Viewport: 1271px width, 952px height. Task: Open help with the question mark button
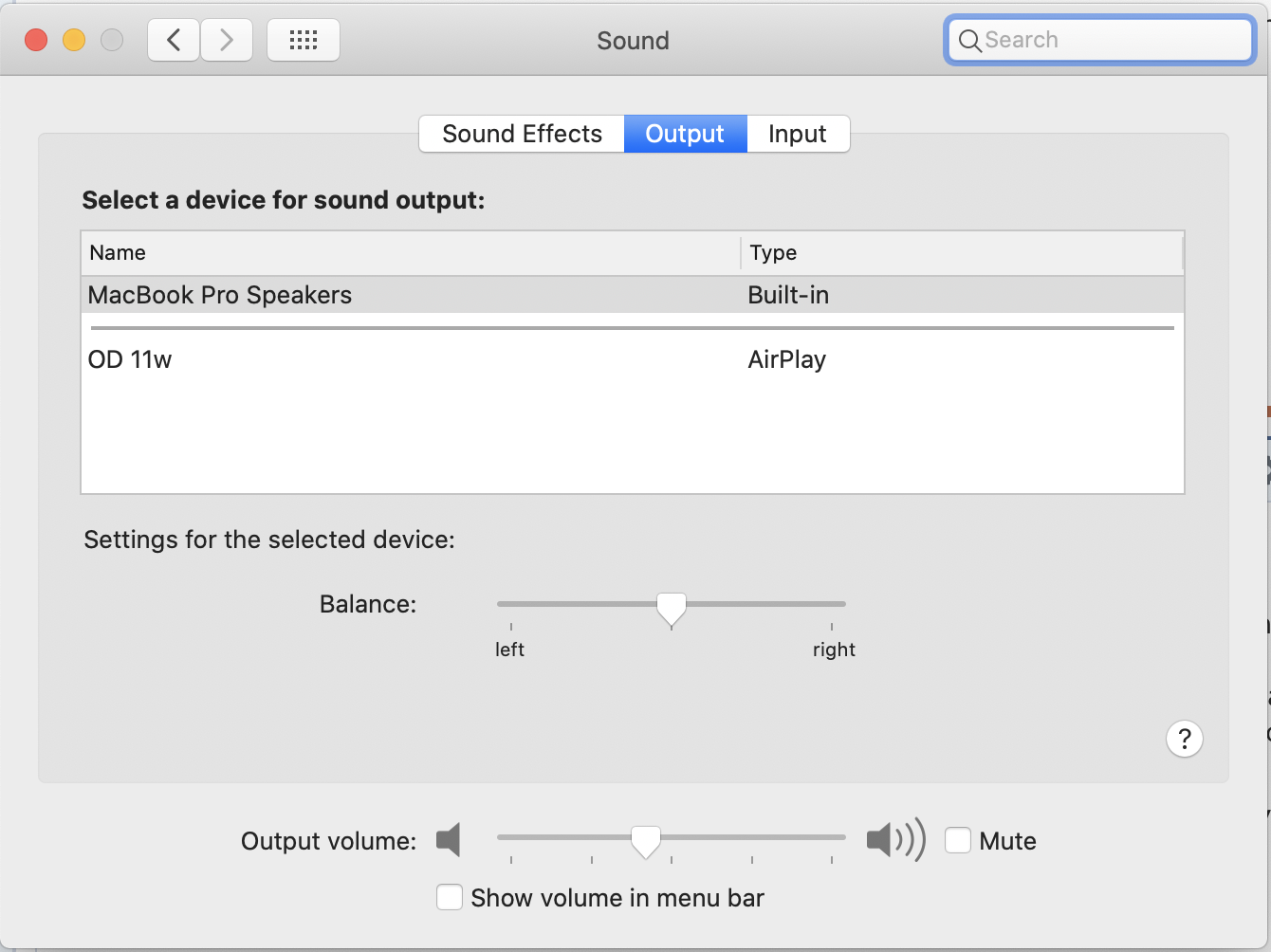click(1185, 739)
